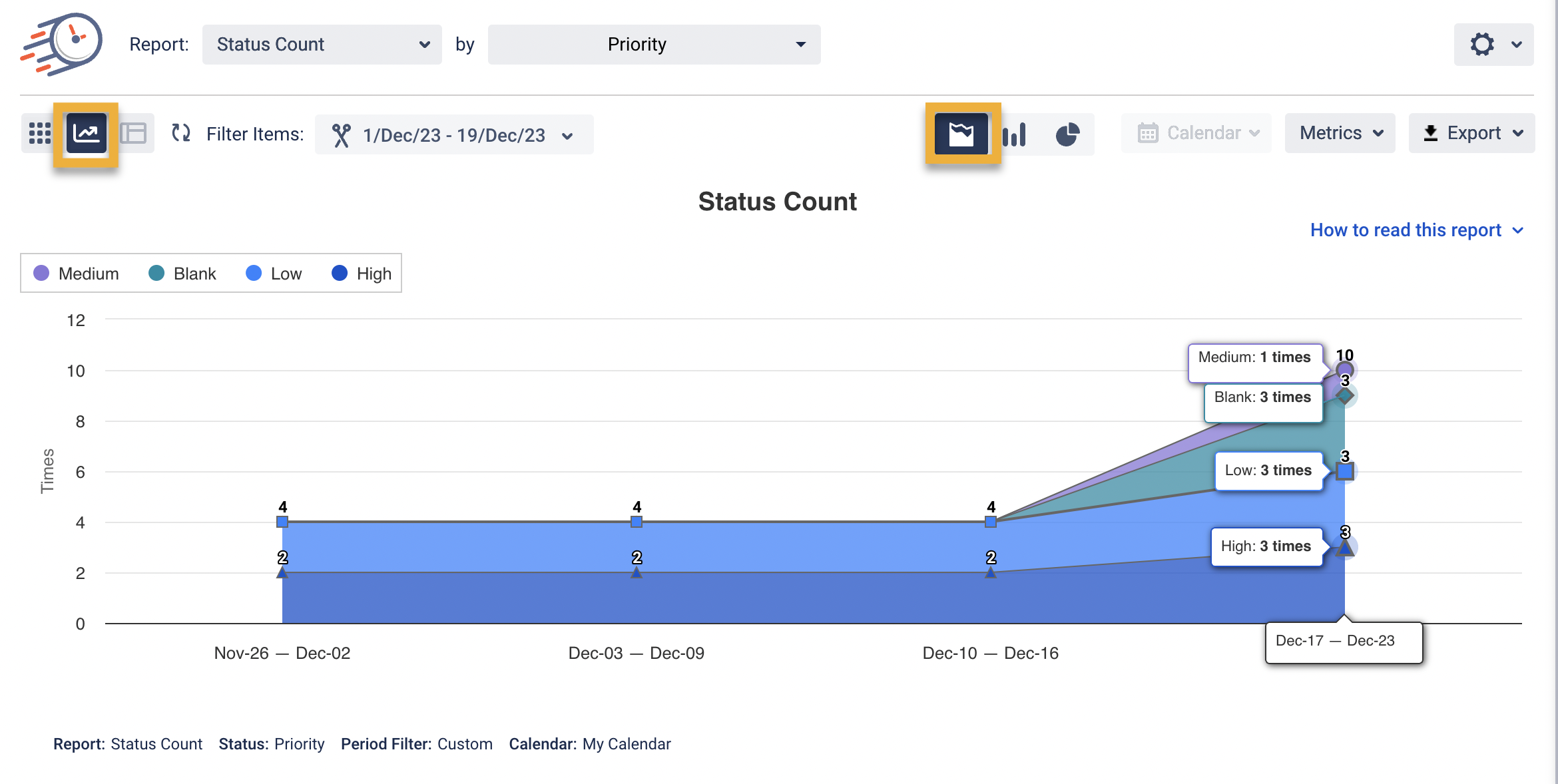Image resolution: width=1558 pixels, height=784 pixels.
Task: Open the Priority grouping dropdown
Action: pos(654,45)
